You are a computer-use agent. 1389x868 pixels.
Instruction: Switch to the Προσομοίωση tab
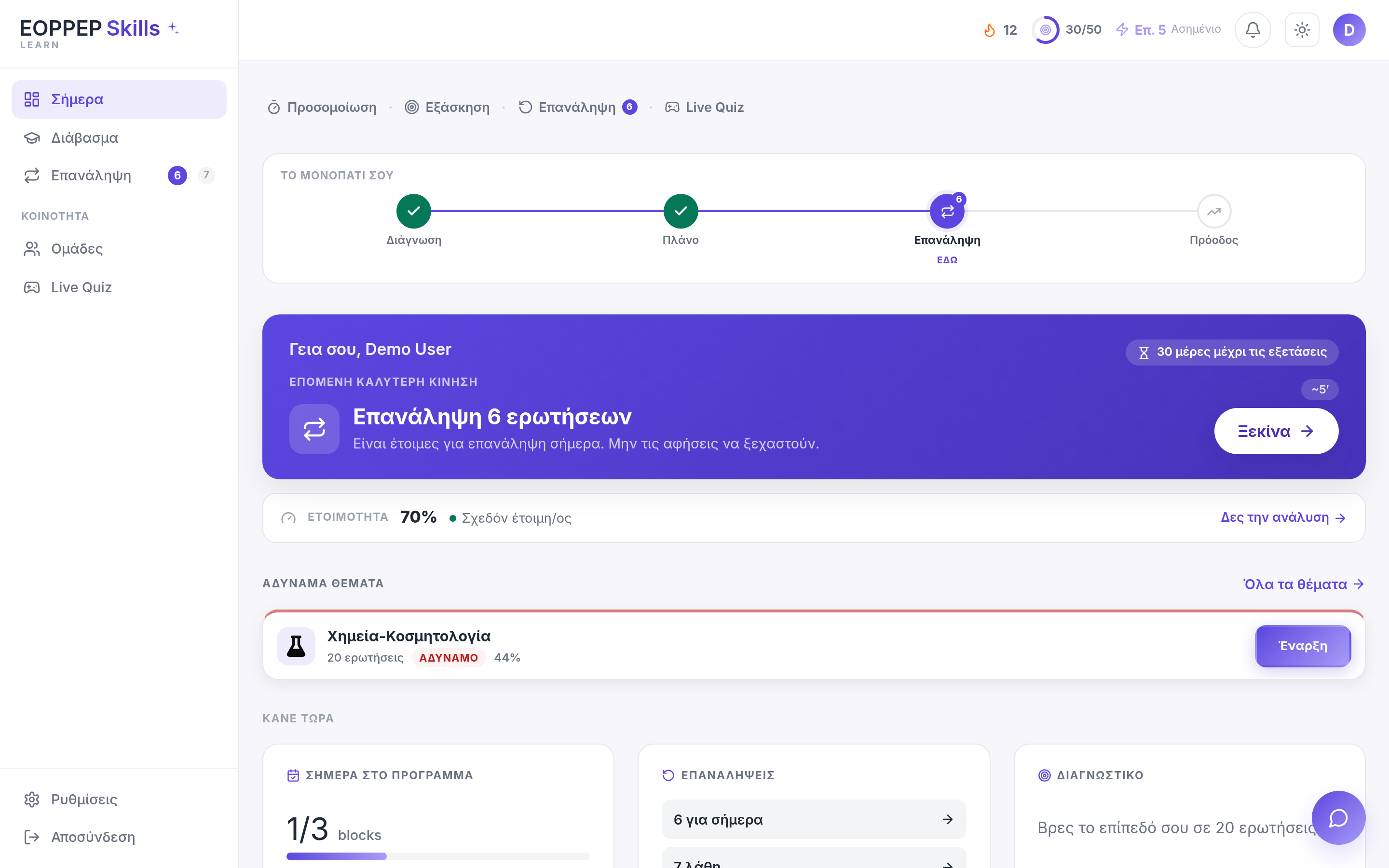pos(322,108)
